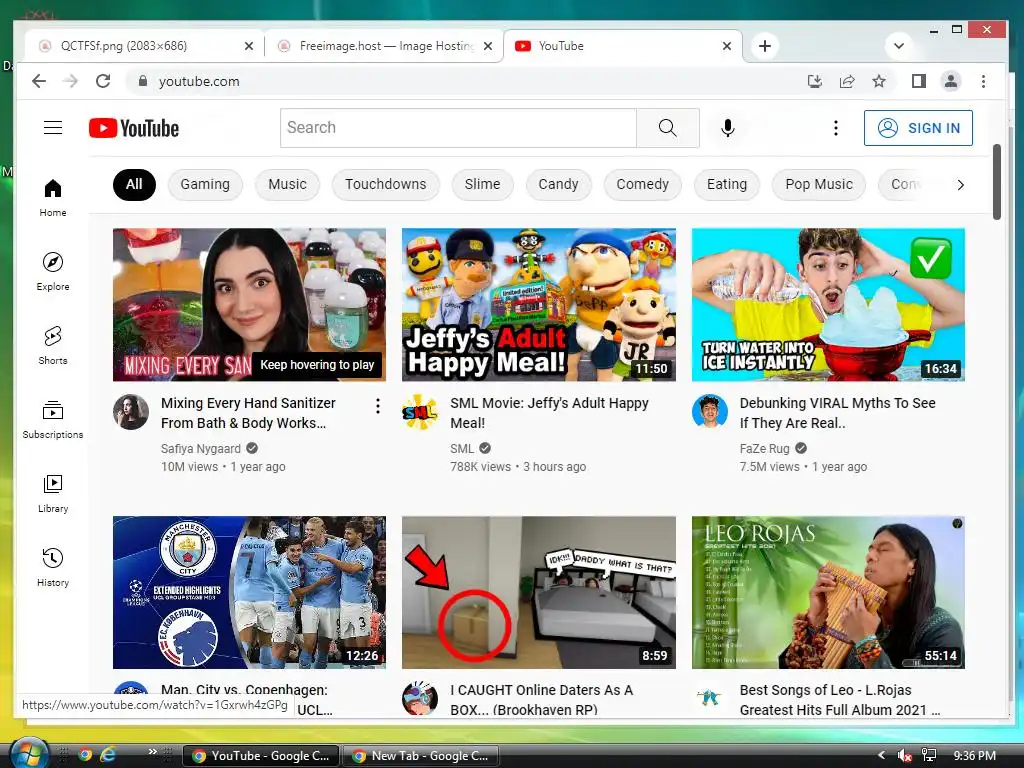Select the Eating filter chip
The image size is (1024, 768).
pos(727,184)
